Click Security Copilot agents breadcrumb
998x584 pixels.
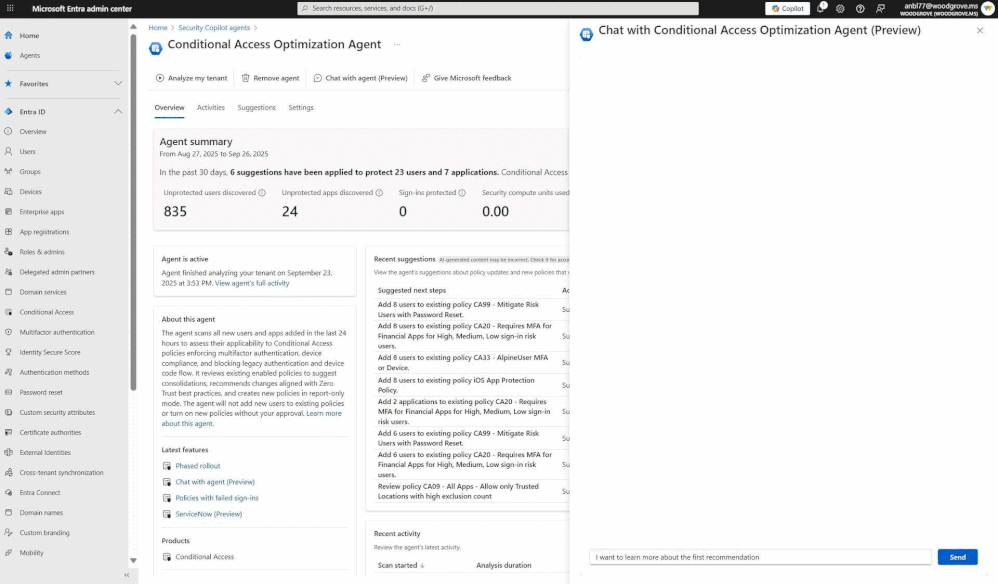(x=214, y=28)
